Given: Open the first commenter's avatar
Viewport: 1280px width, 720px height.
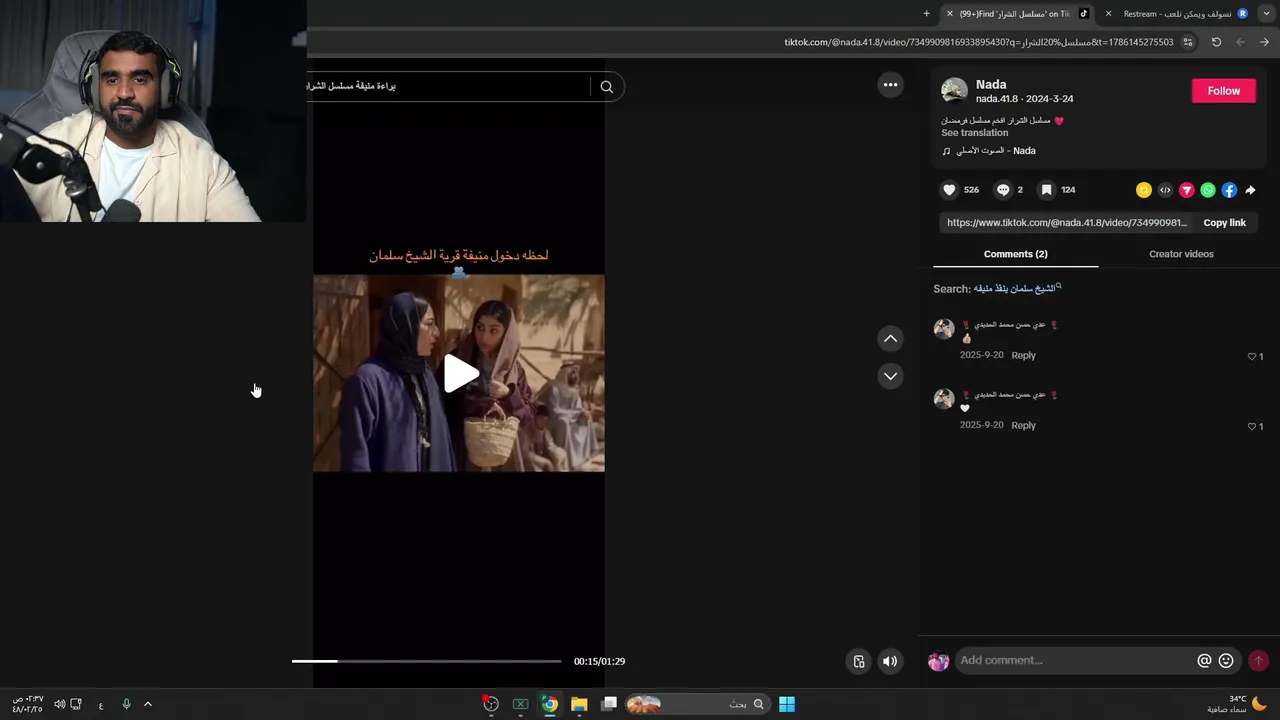Looking at the screenshot, I should tap(944, 329).
